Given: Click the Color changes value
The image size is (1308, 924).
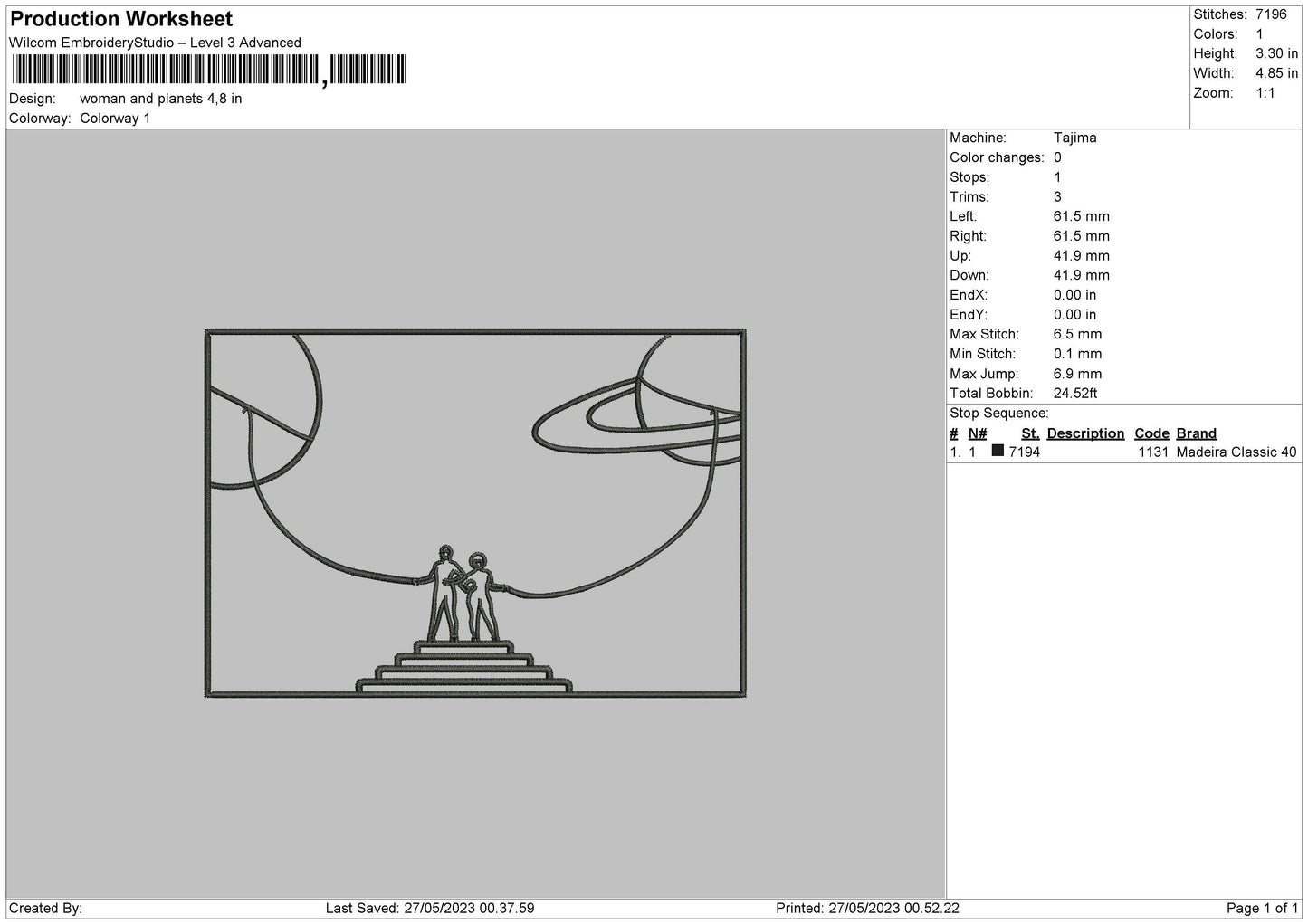Looking at the screenshot, I should (x=1057, y=157).
